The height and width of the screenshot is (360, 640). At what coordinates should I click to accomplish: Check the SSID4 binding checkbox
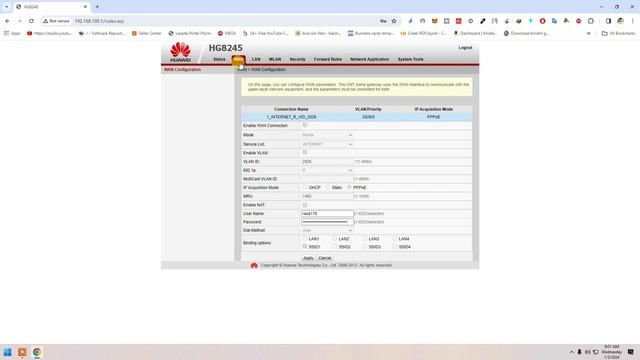pyautogui.click(x=395, y=247)
